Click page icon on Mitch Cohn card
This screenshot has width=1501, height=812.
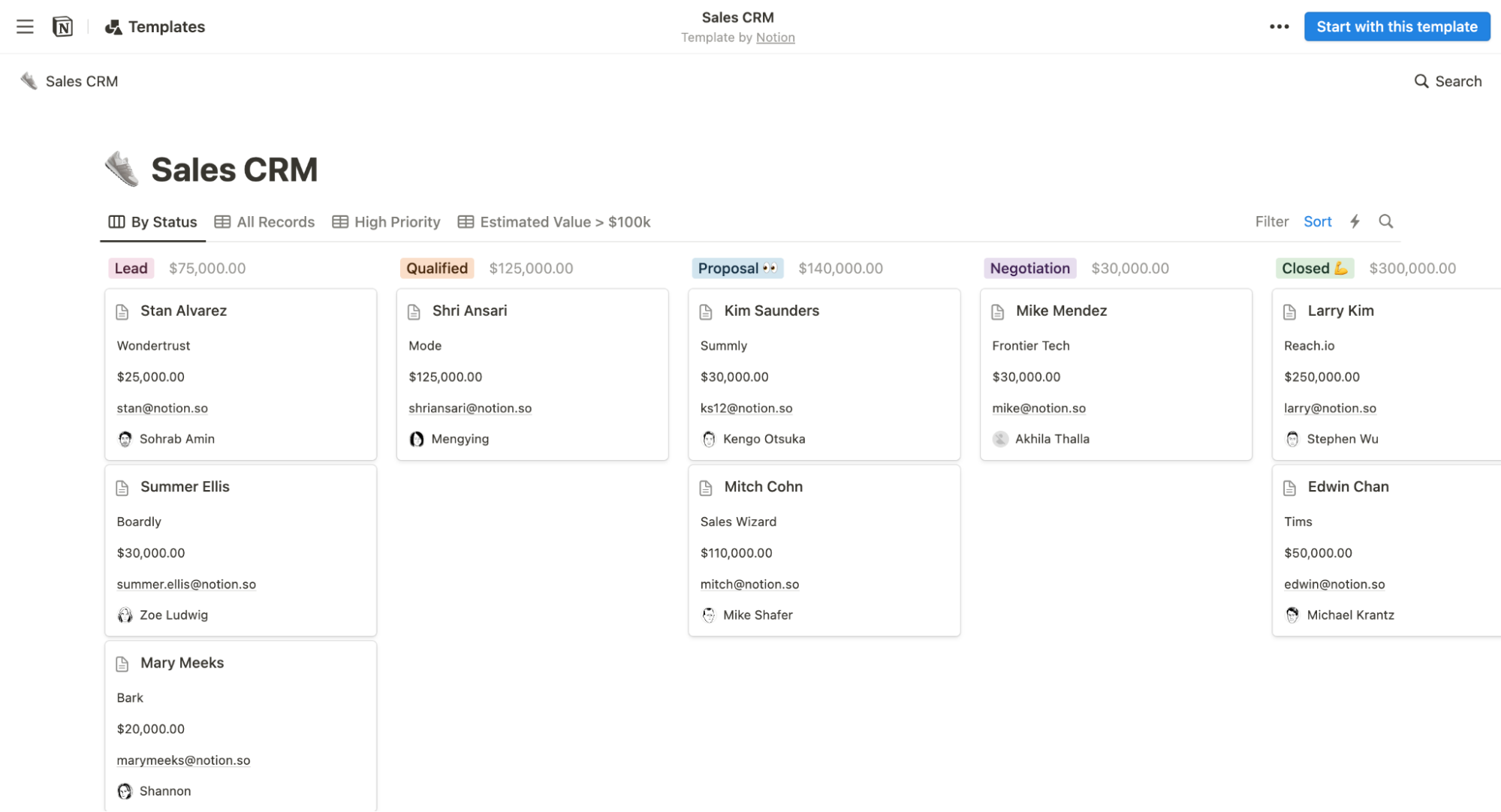click(x=706, y=488)
